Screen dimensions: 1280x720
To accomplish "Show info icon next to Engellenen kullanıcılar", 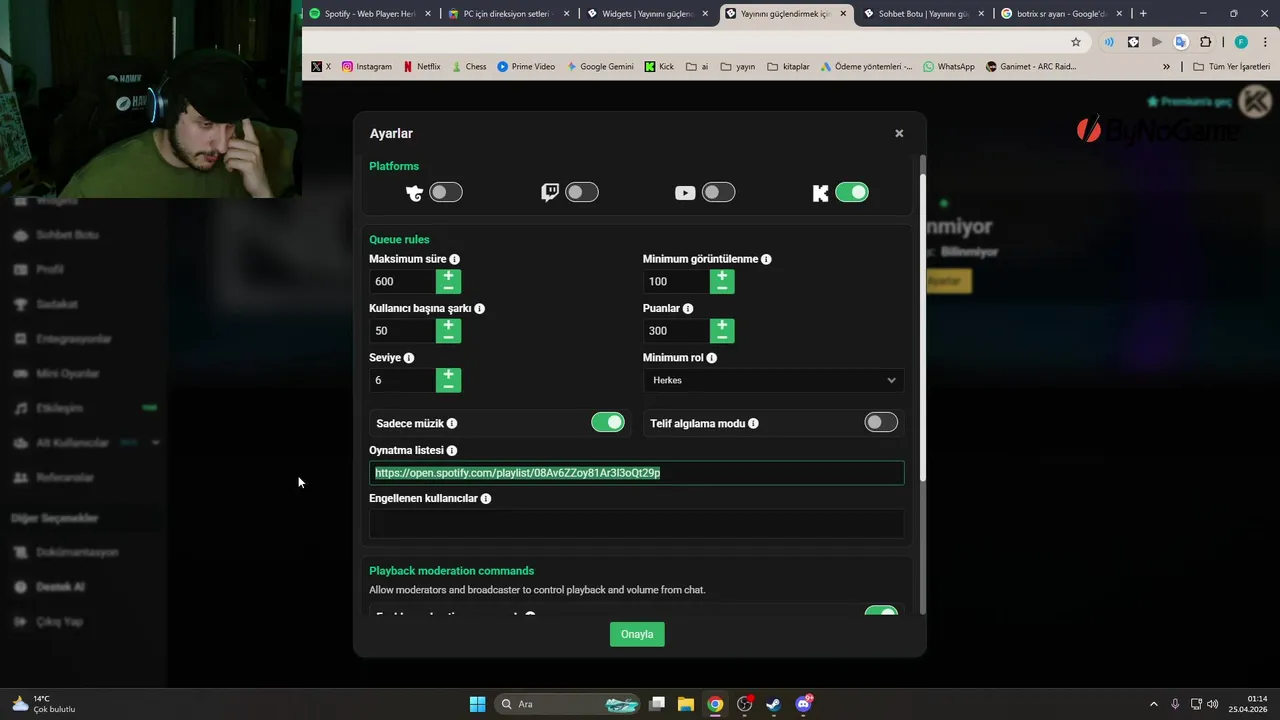I will (x=486, y=499).
